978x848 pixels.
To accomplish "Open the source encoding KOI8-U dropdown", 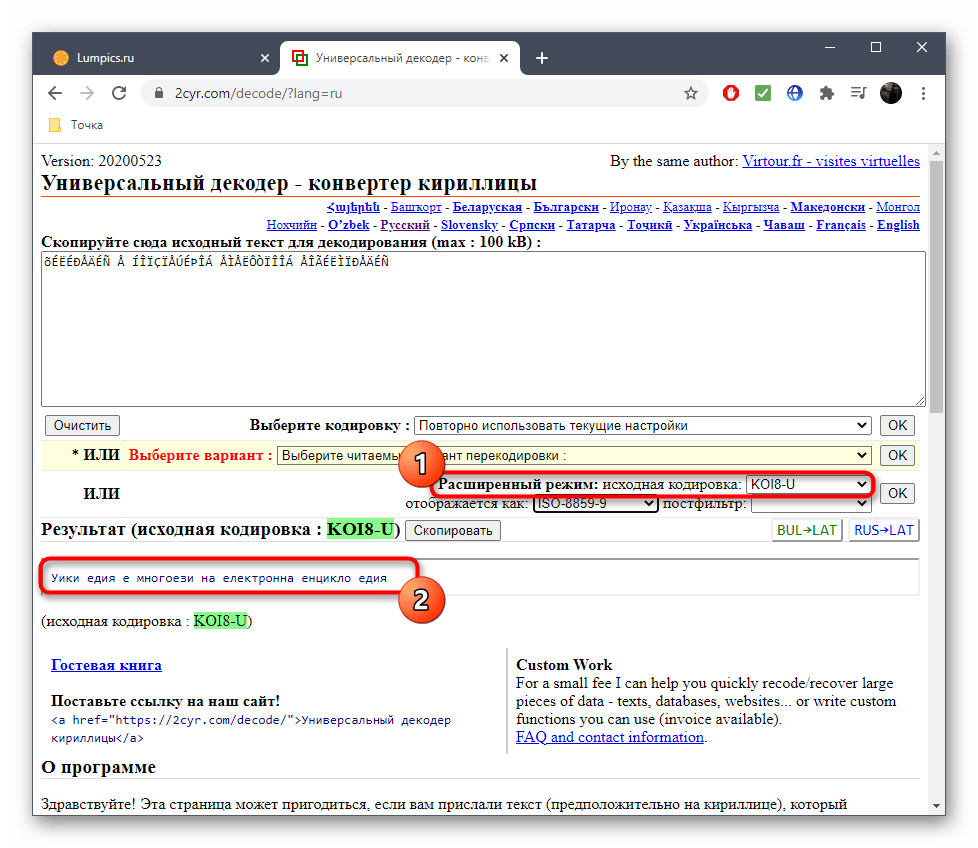I will point(808,485).
